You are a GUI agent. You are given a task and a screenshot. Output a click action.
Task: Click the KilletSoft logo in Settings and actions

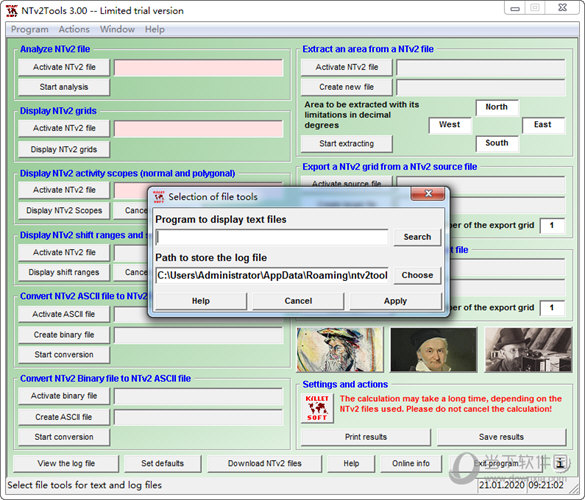coord(317,408)
